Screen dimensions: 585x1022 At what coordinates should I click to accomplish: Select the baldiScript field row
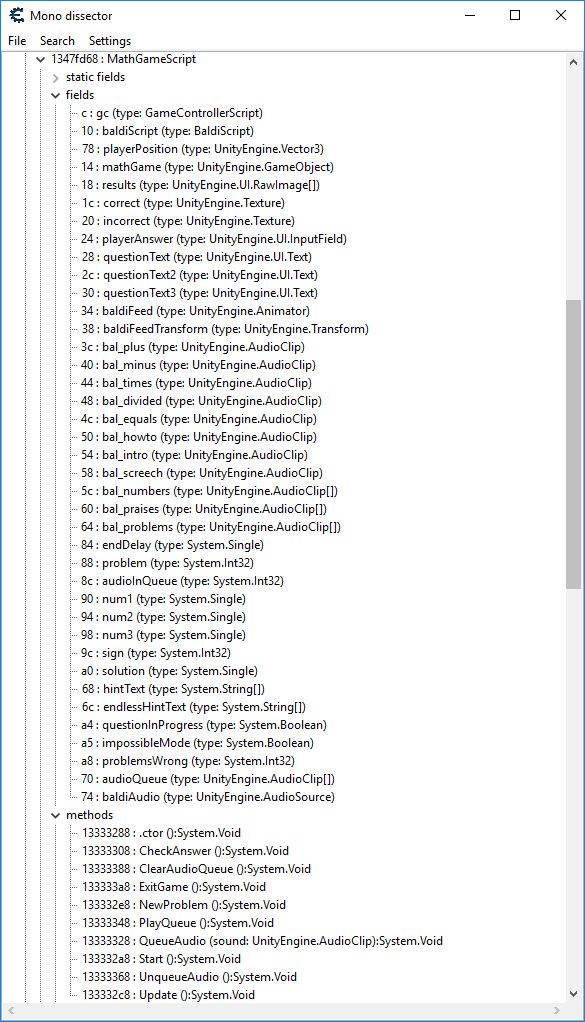coord(167,131)
